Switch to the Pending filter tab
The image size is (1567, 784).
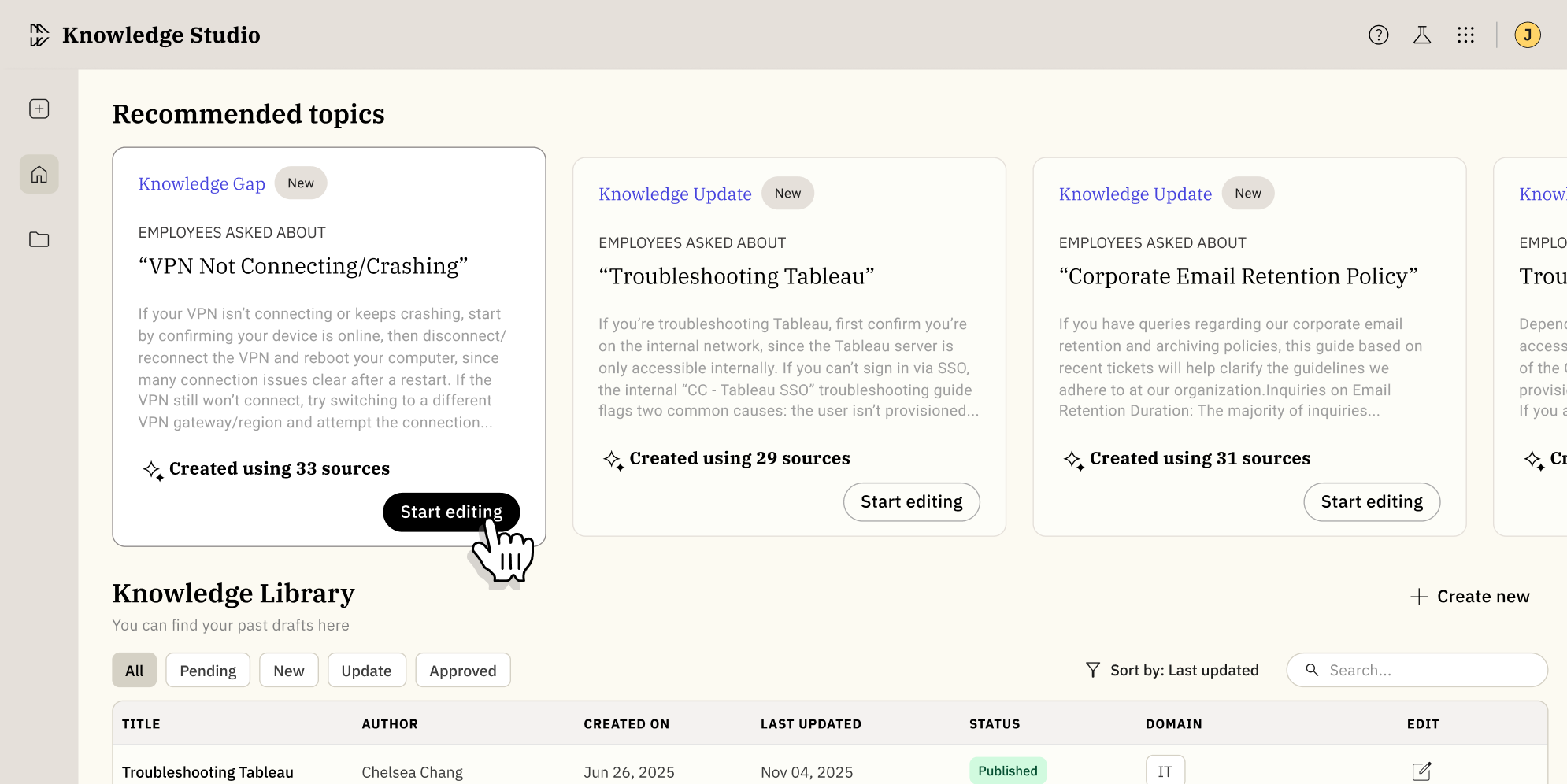207,670
